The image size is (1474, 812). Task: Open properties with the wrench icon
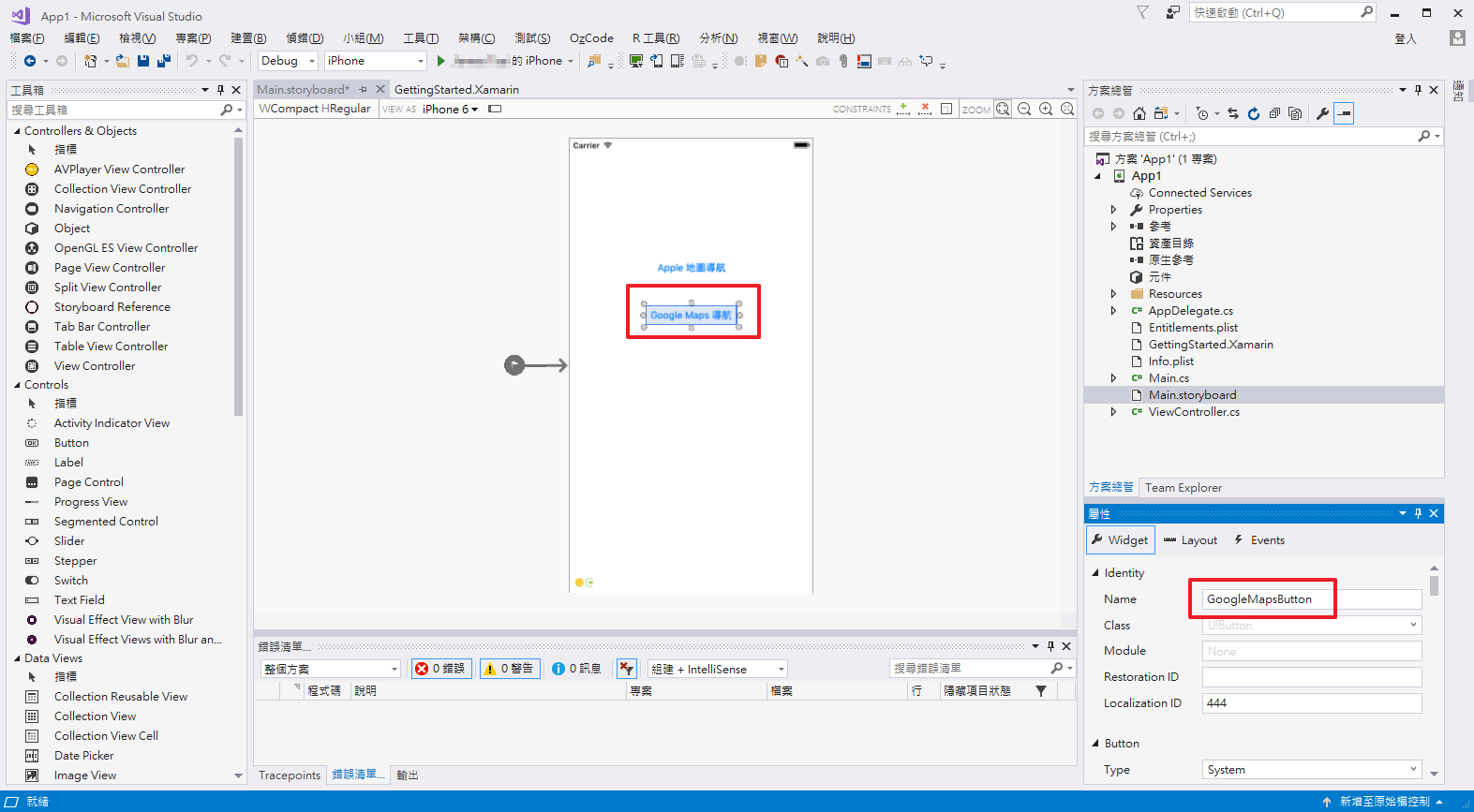point(1323,113)
